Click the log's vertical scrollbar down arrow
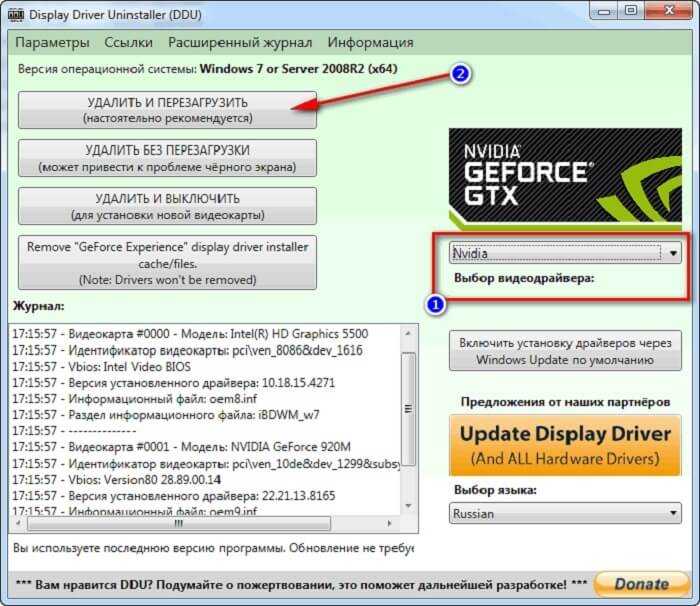 tap(408, 506)
